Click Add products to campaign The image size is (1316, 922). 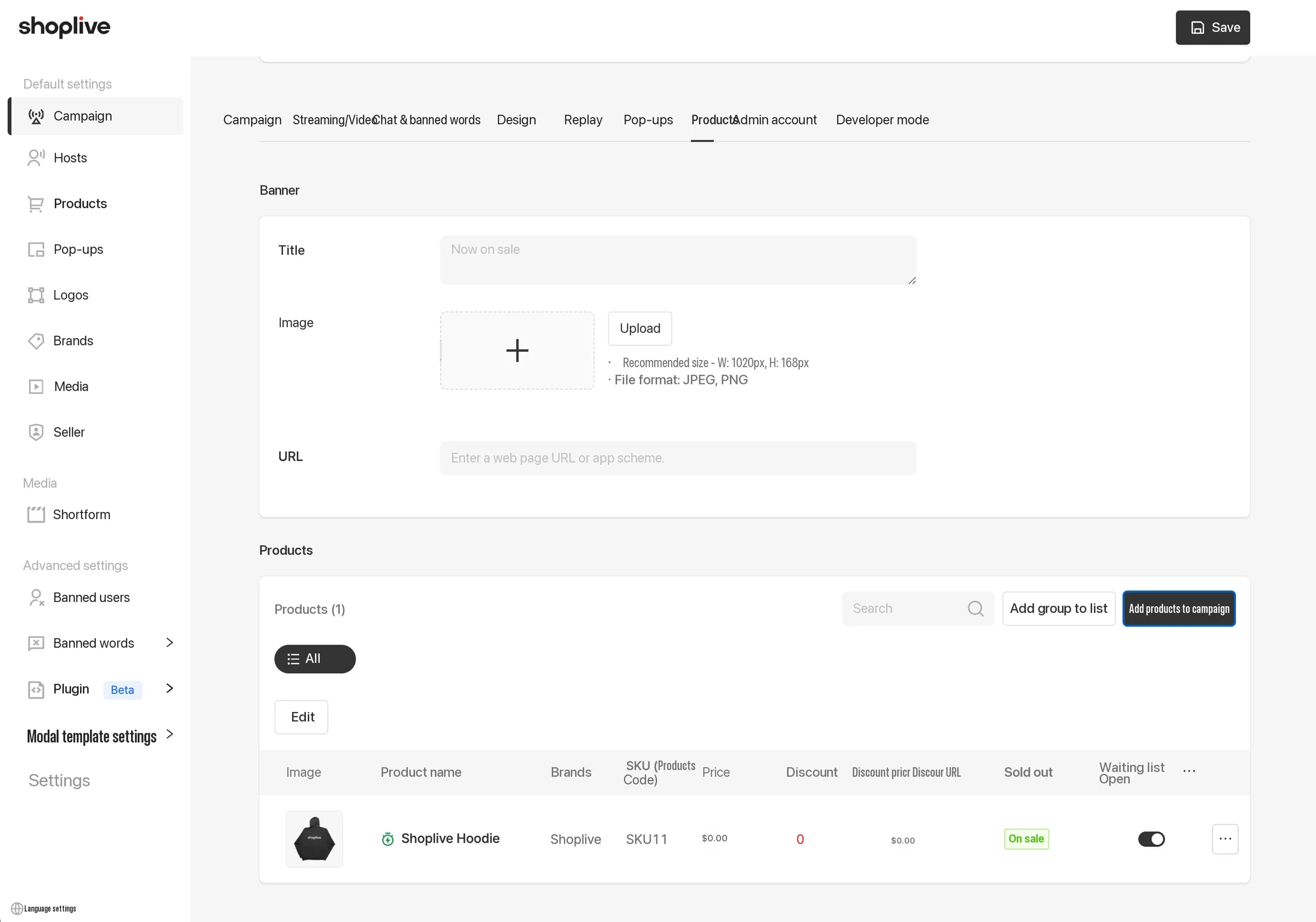pyautogui.click(x=1178, y=608)
